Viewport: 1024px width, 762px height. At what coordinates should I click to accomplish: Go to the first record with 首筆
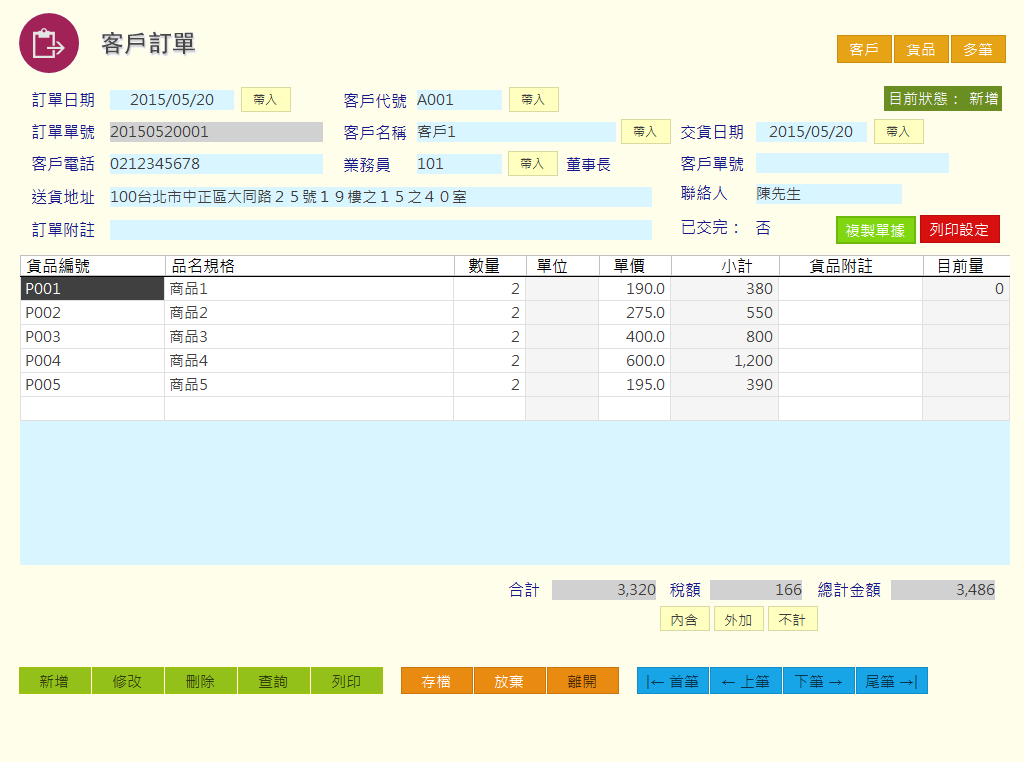coord(673,681)
